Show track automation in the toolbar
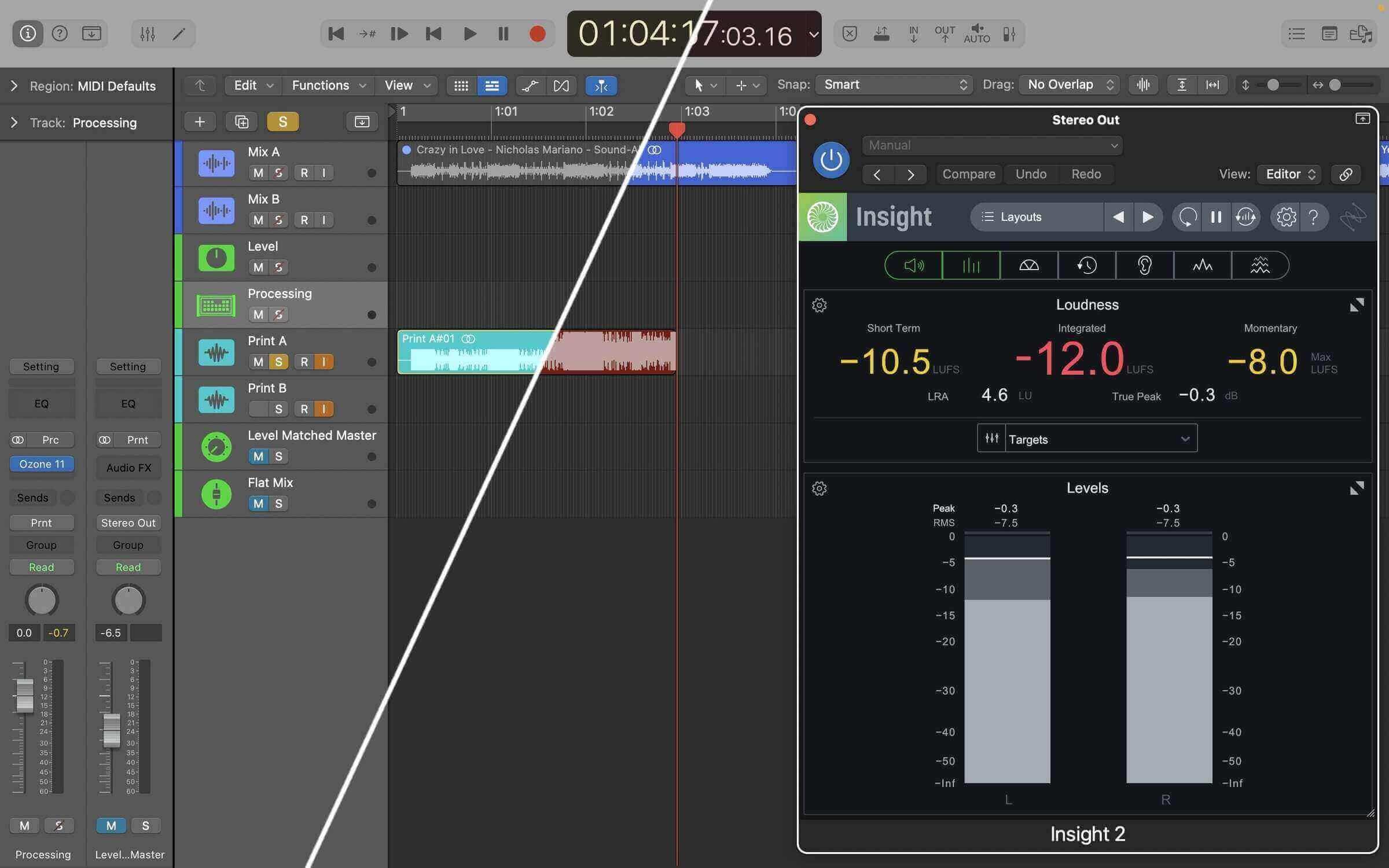Image resolution: width=1389 pixels, height=868 pixels. point(530,86)
